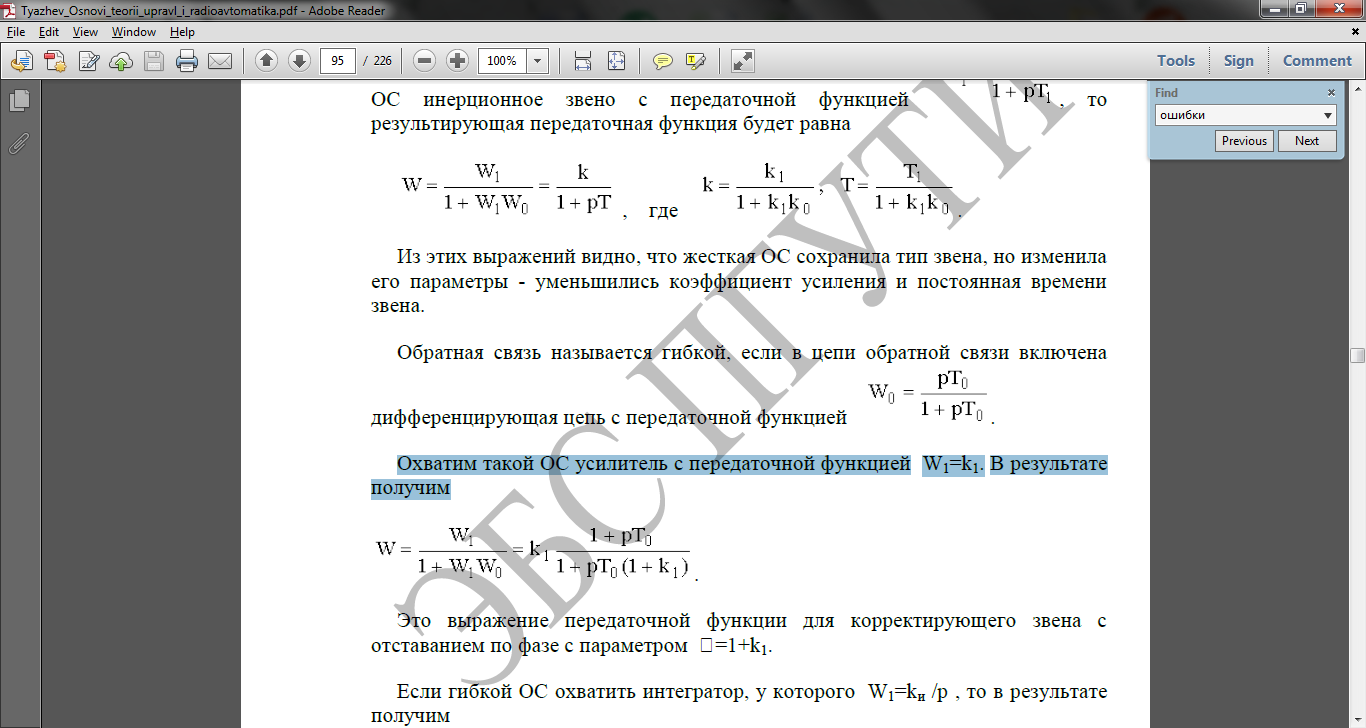
Task: Open the Help menu
Action: [182, 32]
